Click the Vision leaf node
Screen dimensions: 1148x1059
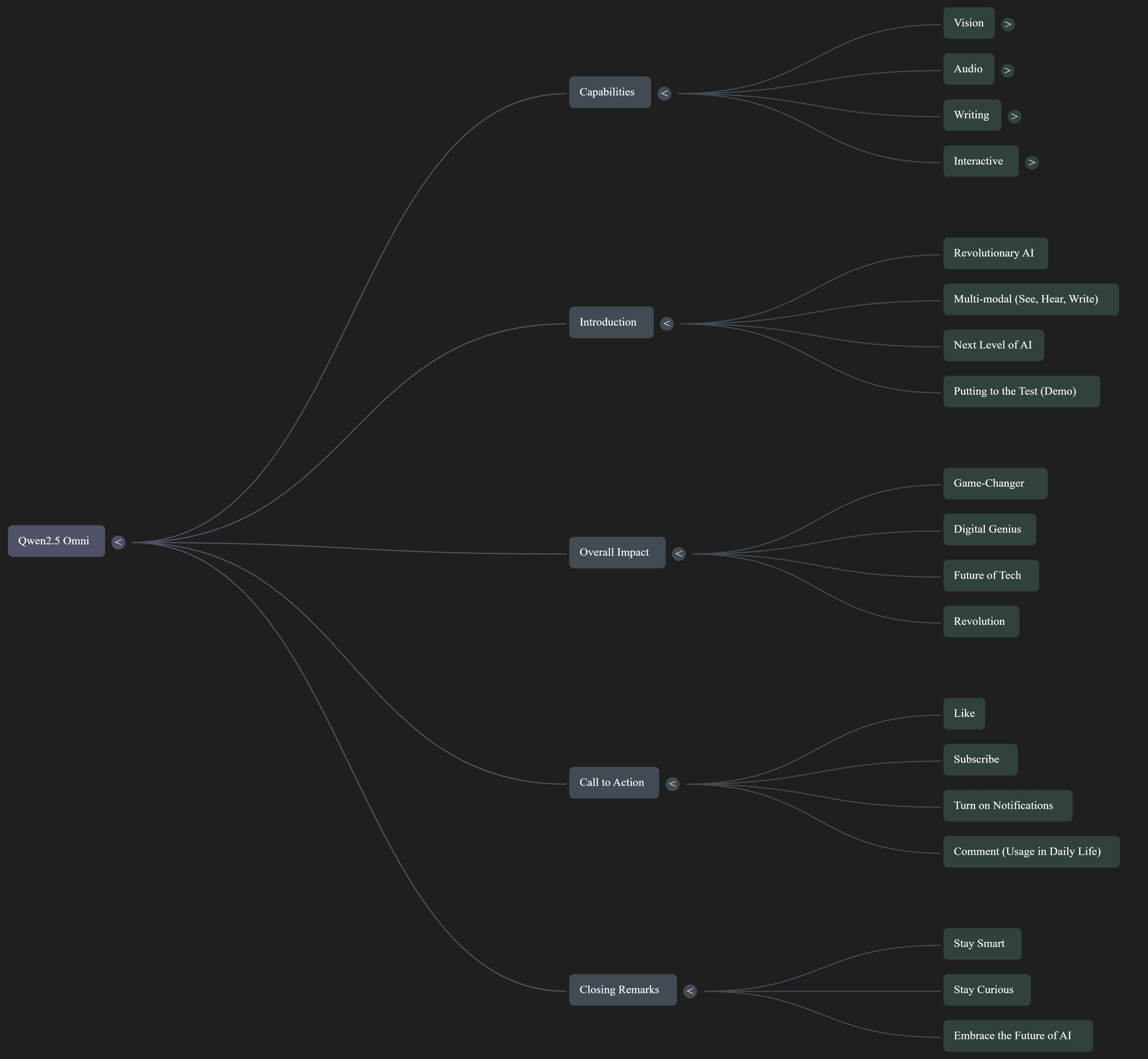click(x=969, y=23)
